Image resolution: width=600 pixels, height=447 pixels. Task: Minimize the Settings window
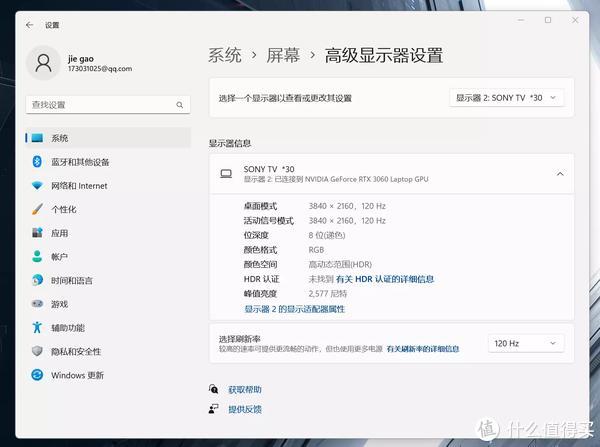coord(521,20)
